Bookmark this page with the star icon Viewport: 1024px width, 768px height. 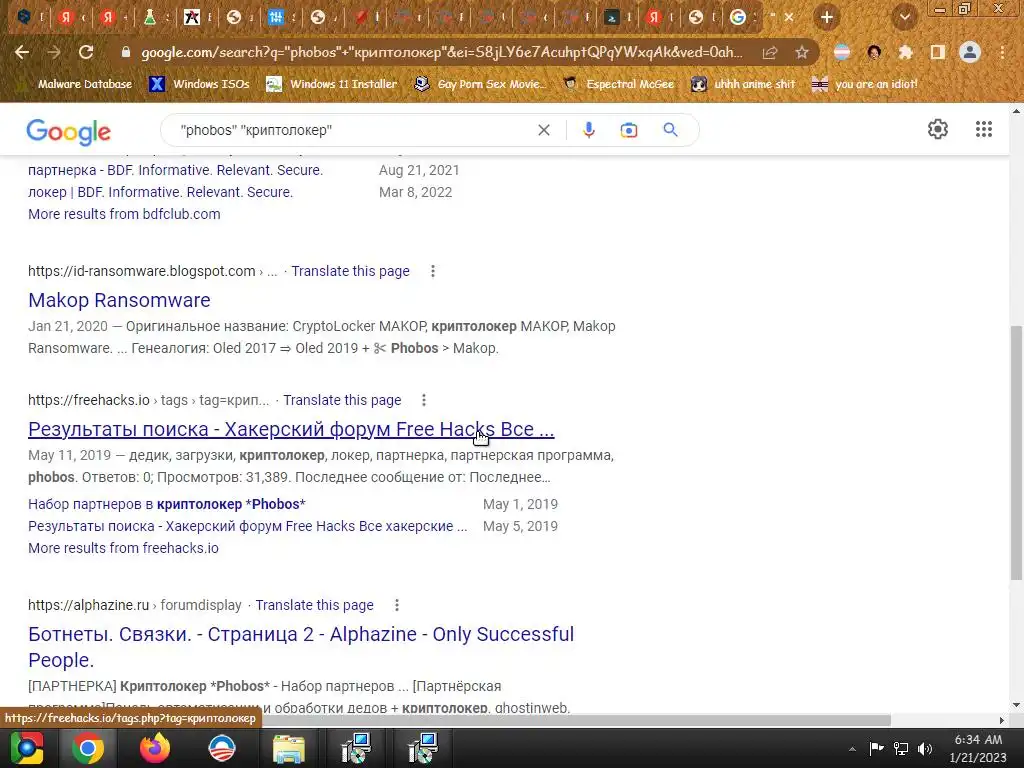tap(801, 52)
